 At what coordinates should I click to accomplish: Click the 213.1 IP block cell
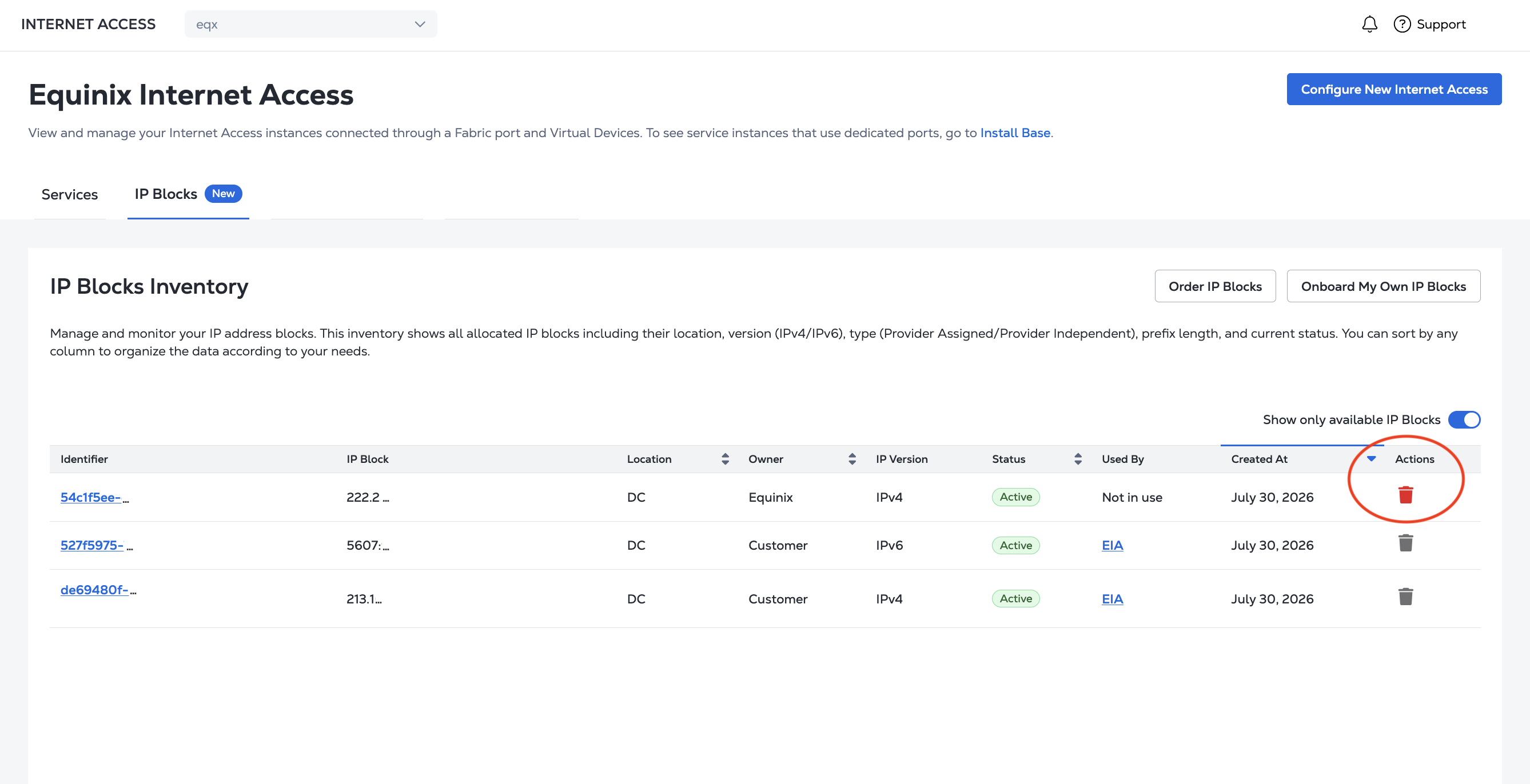(x=364, y=599)
